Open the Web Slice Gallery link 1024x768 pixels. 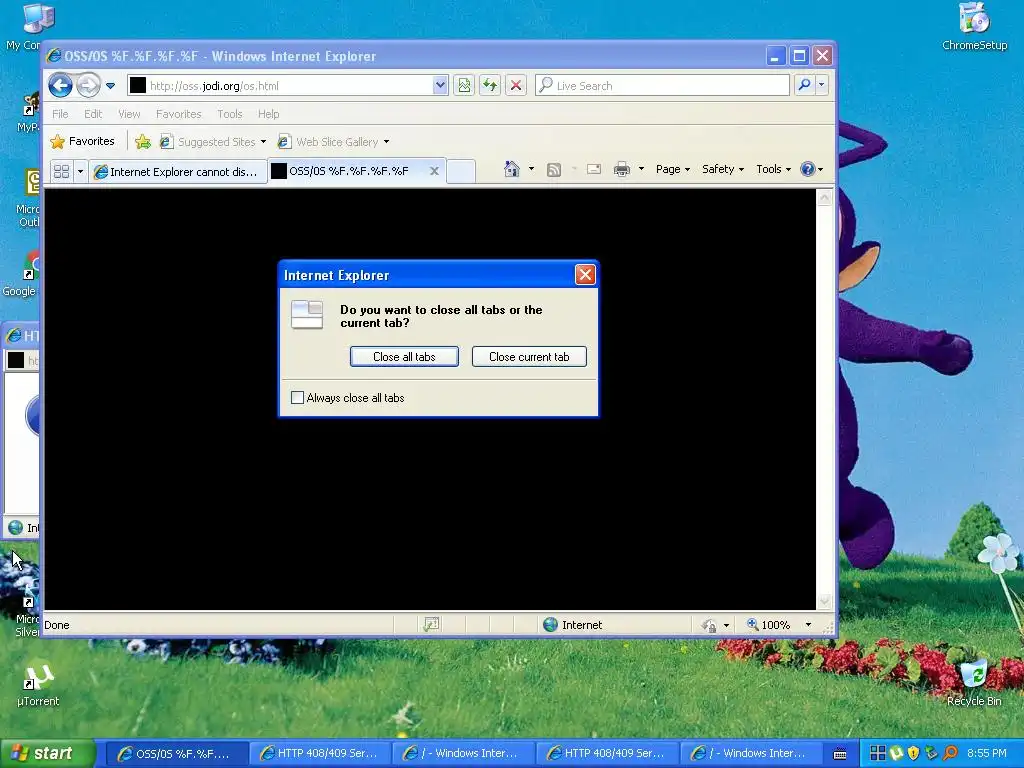pos(333,142)
